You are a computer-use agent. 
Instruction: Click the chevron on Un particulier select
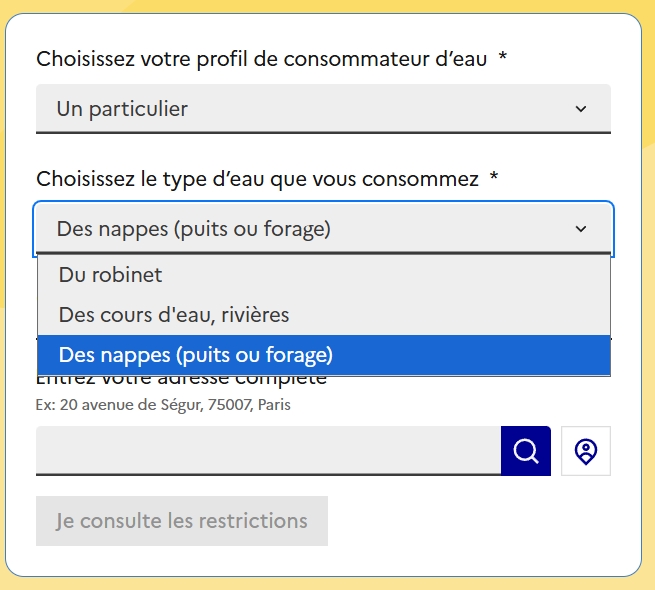click(581, 109)
